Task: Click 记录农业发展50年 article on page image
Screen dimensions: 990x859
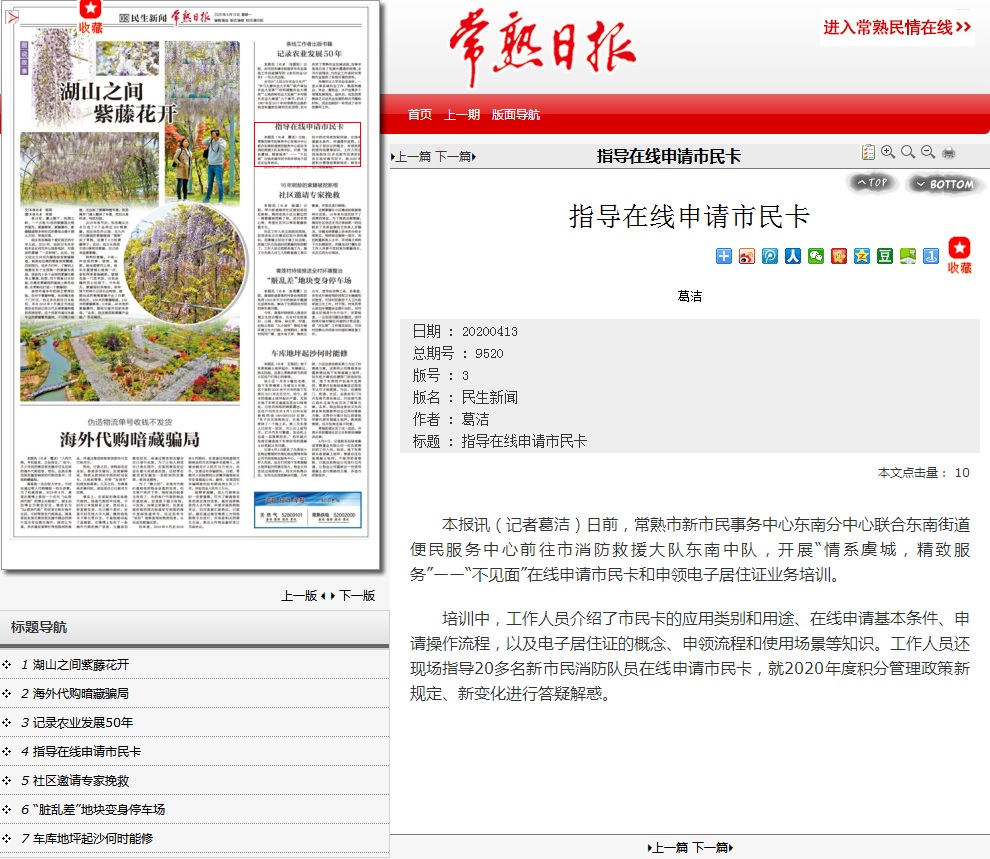Action: coord(309,76)
